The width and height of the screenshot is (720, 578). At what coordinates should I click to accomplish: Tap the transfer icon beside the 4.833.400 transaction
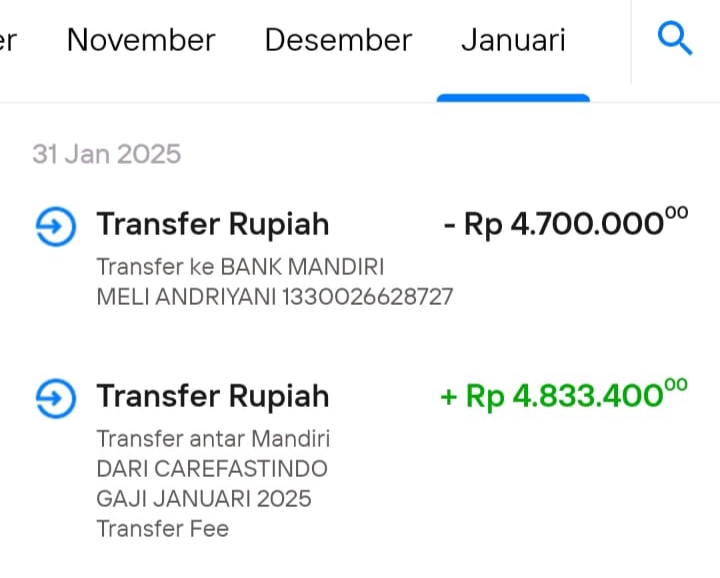[56, 398]
